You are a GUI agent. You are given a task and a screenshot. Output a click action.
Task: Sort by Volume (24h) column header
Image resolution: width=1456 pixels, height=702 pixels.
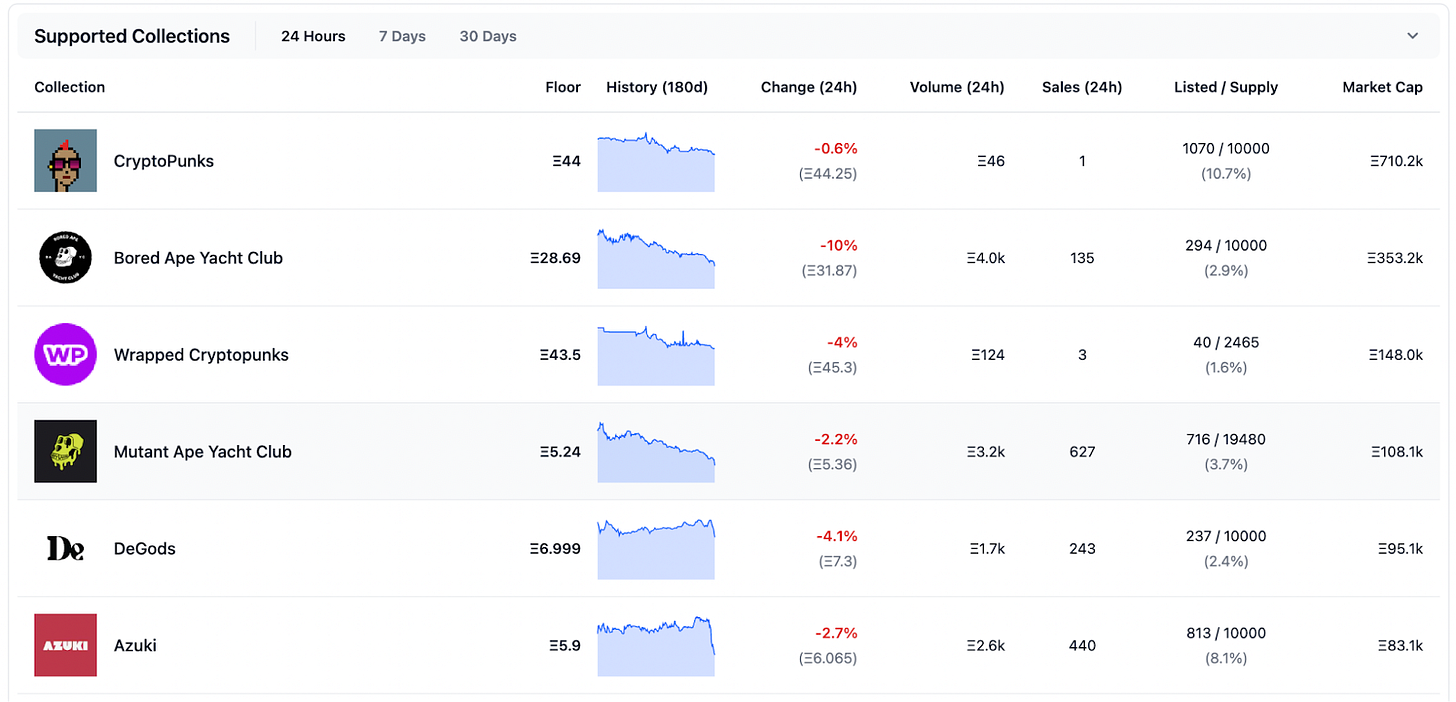tap(957, 87)
